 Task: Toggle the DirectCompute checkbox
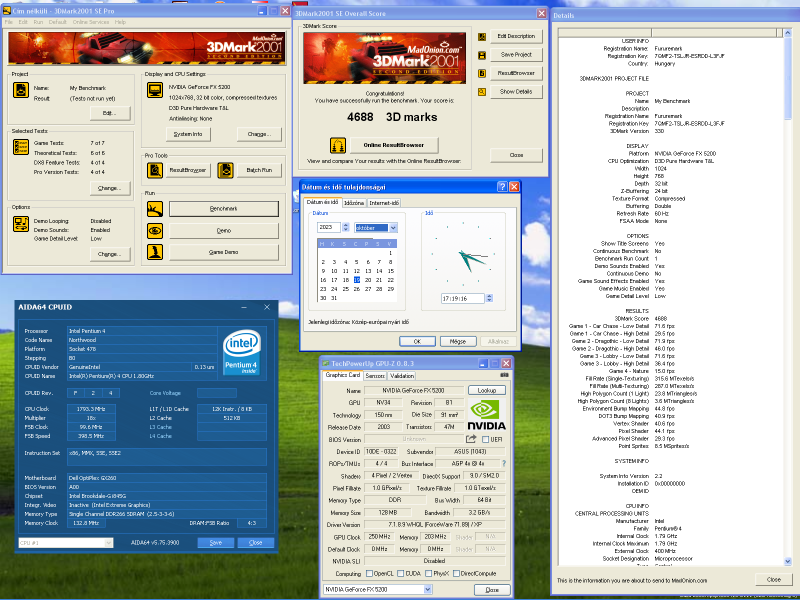click(456, 573)
